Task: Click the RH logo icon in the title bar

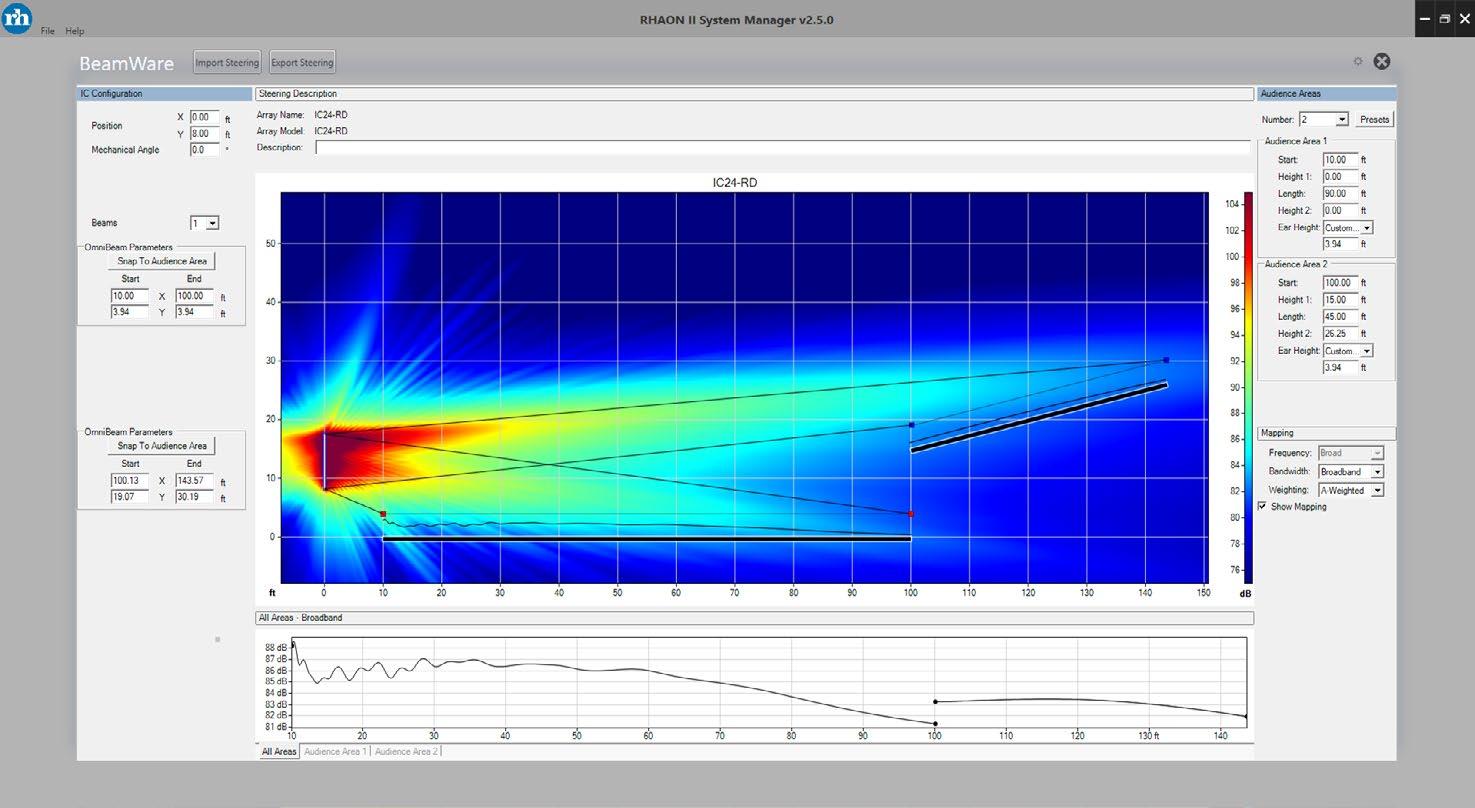Action: (17, 18)
